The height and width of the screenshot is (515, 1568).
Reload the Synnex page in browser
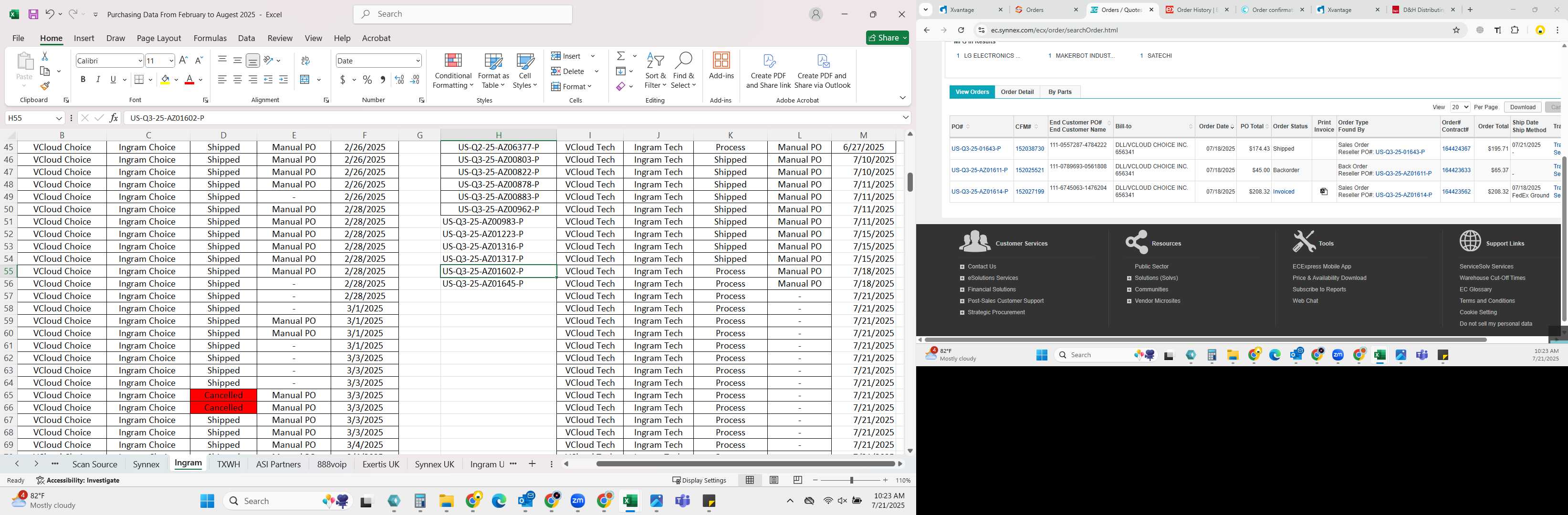[961, 30]
